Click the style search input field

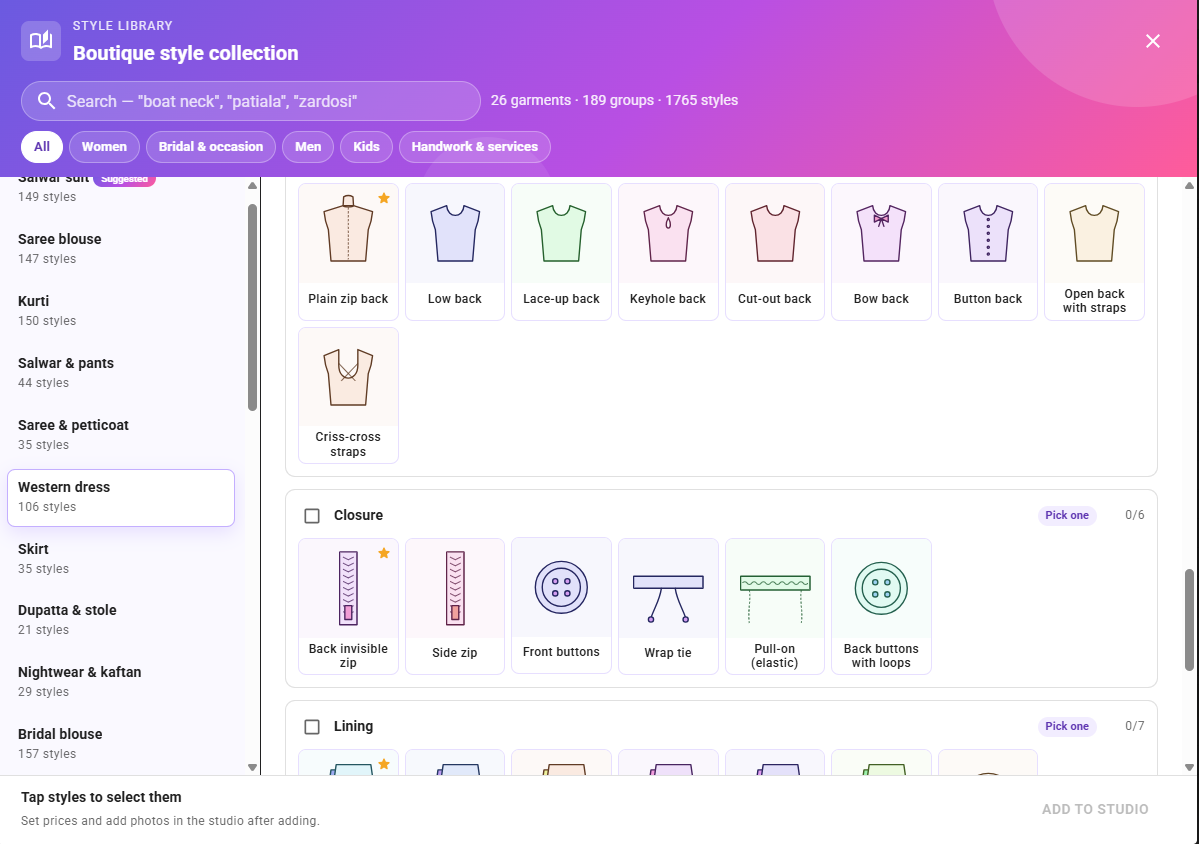click(x=251, y=101)
